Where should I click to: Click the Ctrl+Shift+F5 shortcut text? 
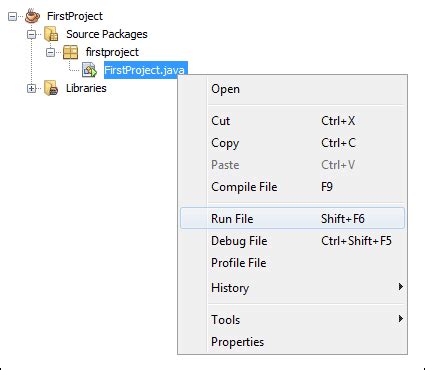point(356,241)
